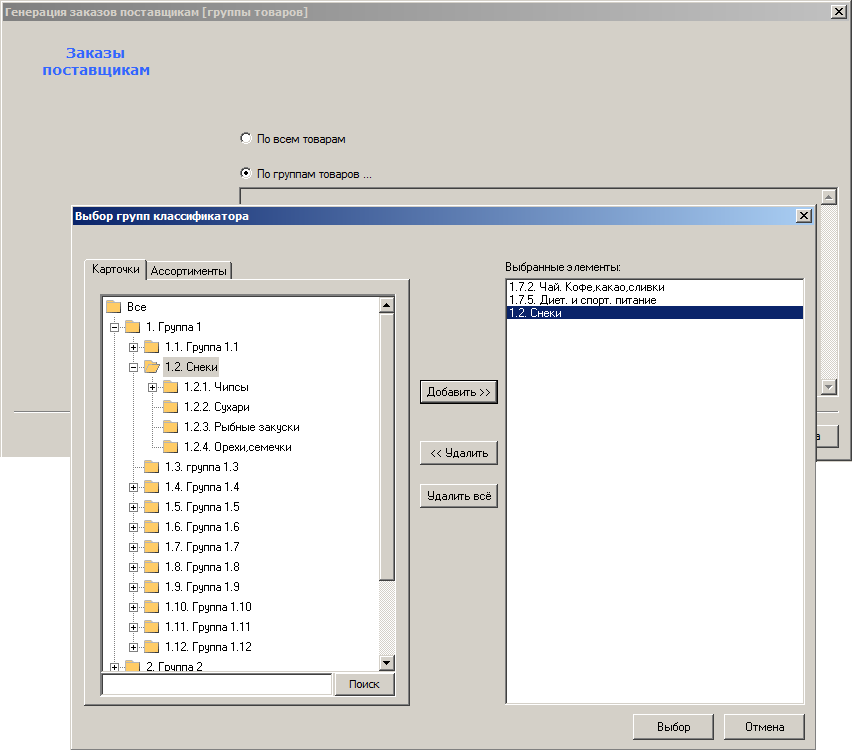852x750 pixels.
Task: Click the folder icon of '1.2.4. Орехи,семечки'
Action: click(x=171, y=447)
